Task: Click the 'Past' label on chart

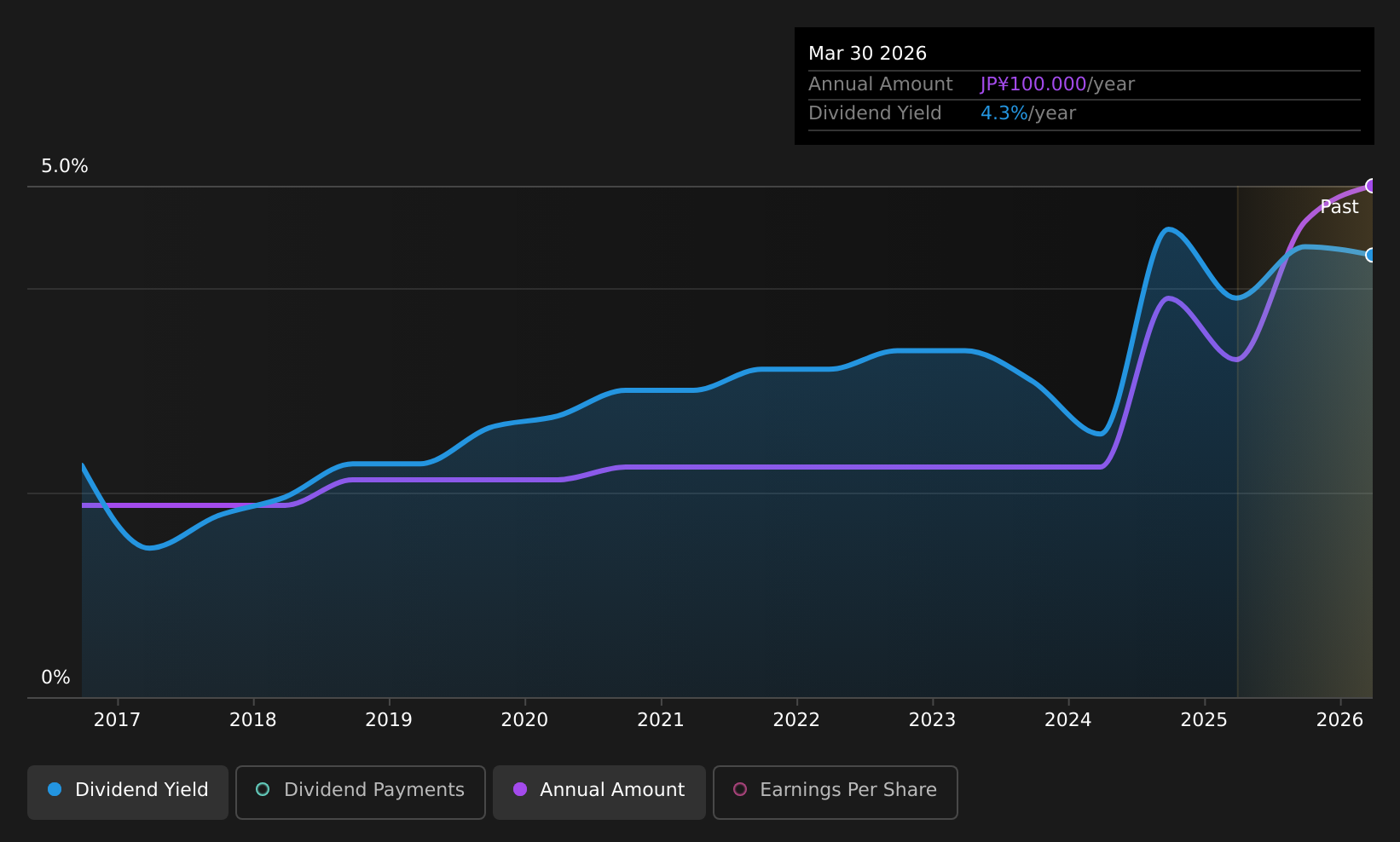Action: click(1339, 207)
